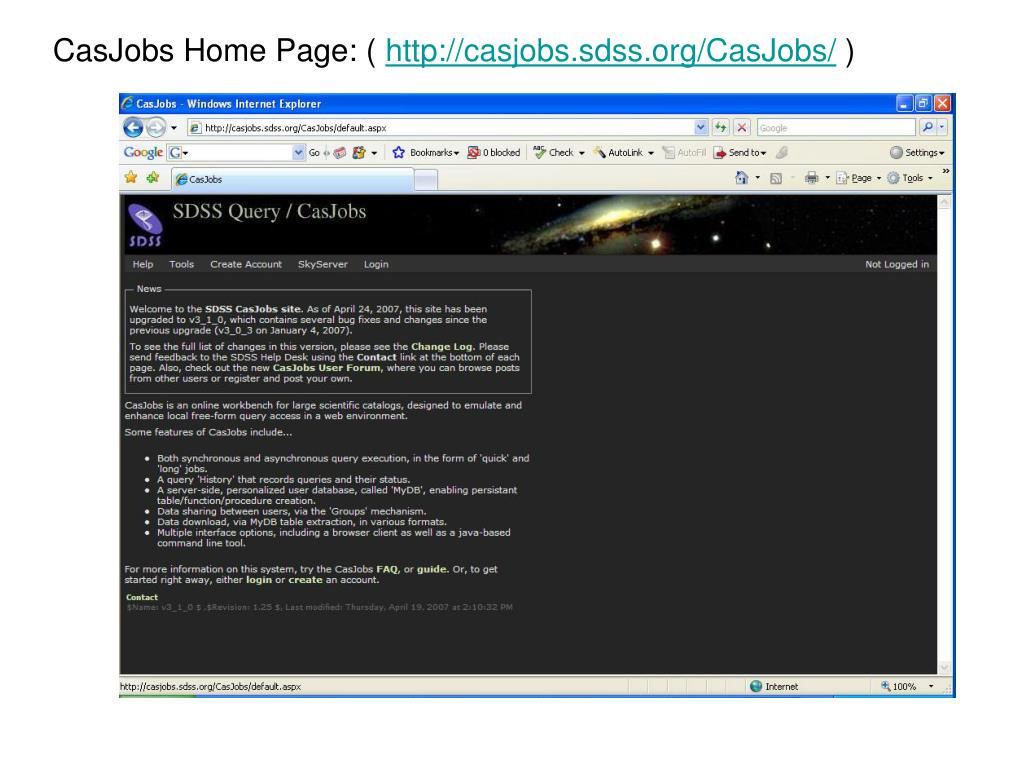Open the recent pages dropdown beside Forward
Screen dimensions: 1024x768
pos(174,127)
